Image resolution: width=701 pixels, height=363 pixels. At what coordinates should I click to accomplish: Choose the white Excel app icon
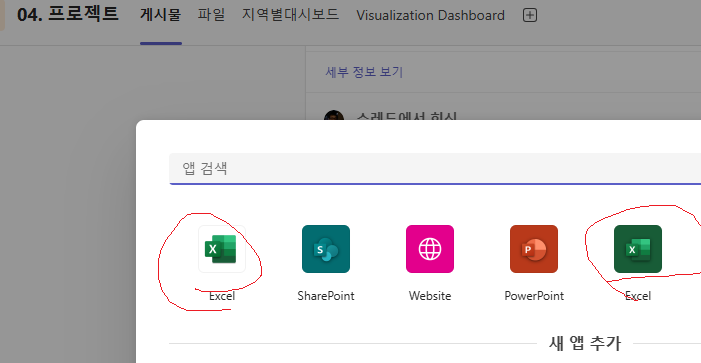[x=222, y=249]
